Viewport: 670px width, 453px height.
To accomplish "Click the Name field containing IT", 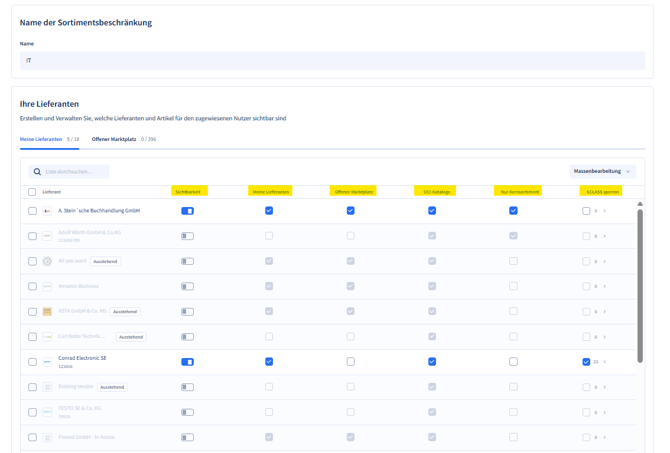I will click(x=332, y=61).
